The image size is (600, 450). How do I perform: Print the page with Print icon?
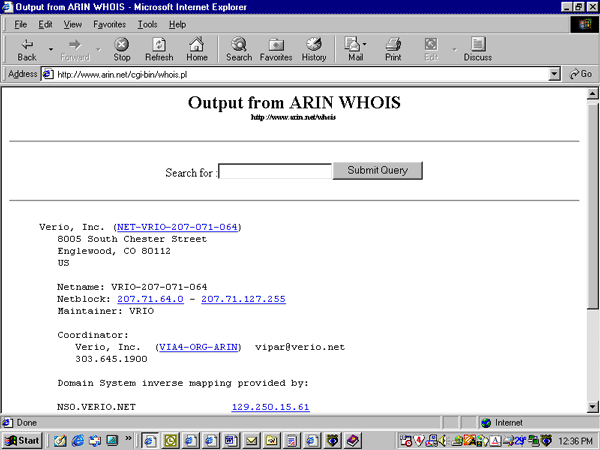pyautogui.click(x=393, y=50)
